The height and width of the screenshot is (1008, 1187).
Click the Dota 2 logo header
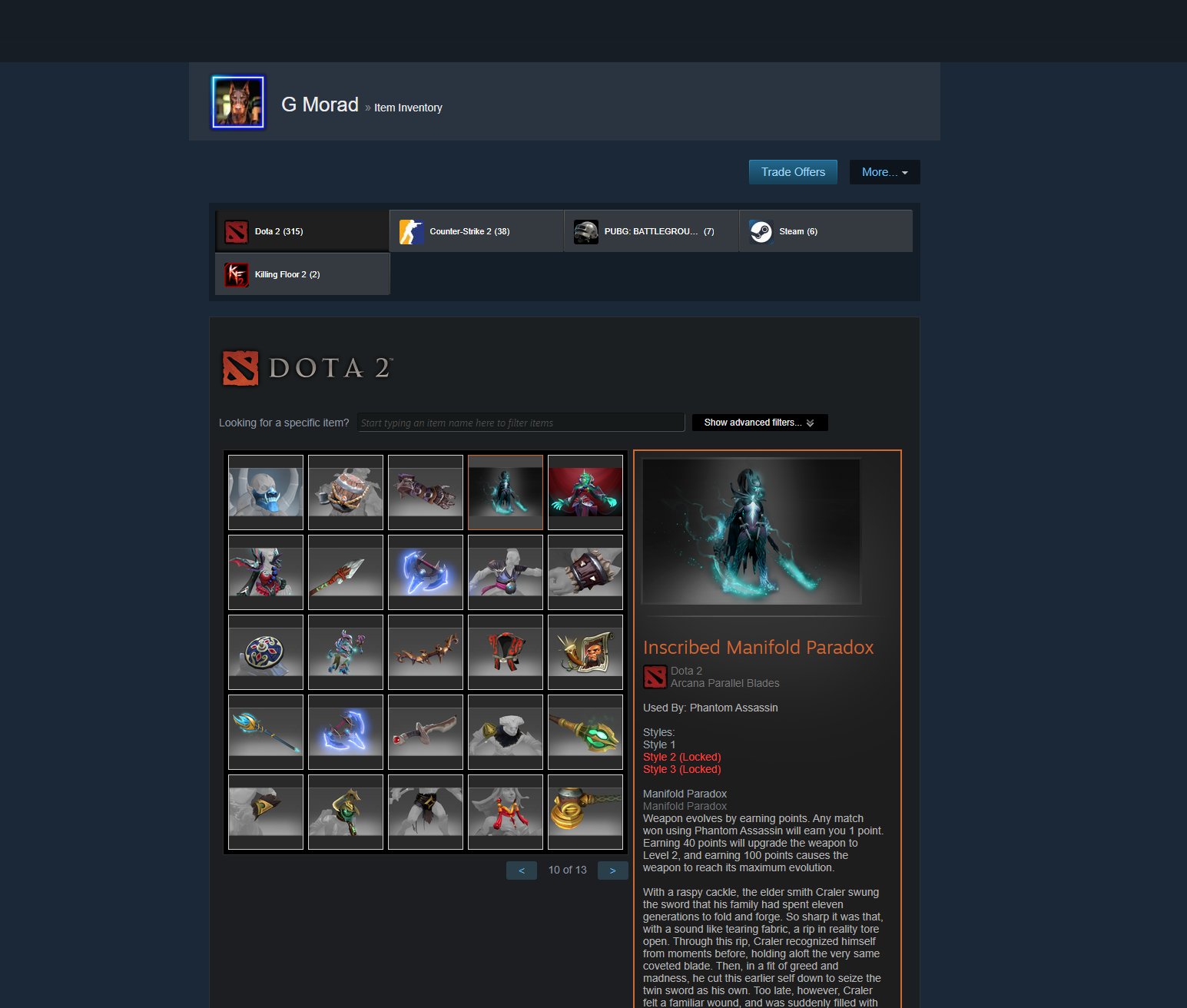coord(307,368)
